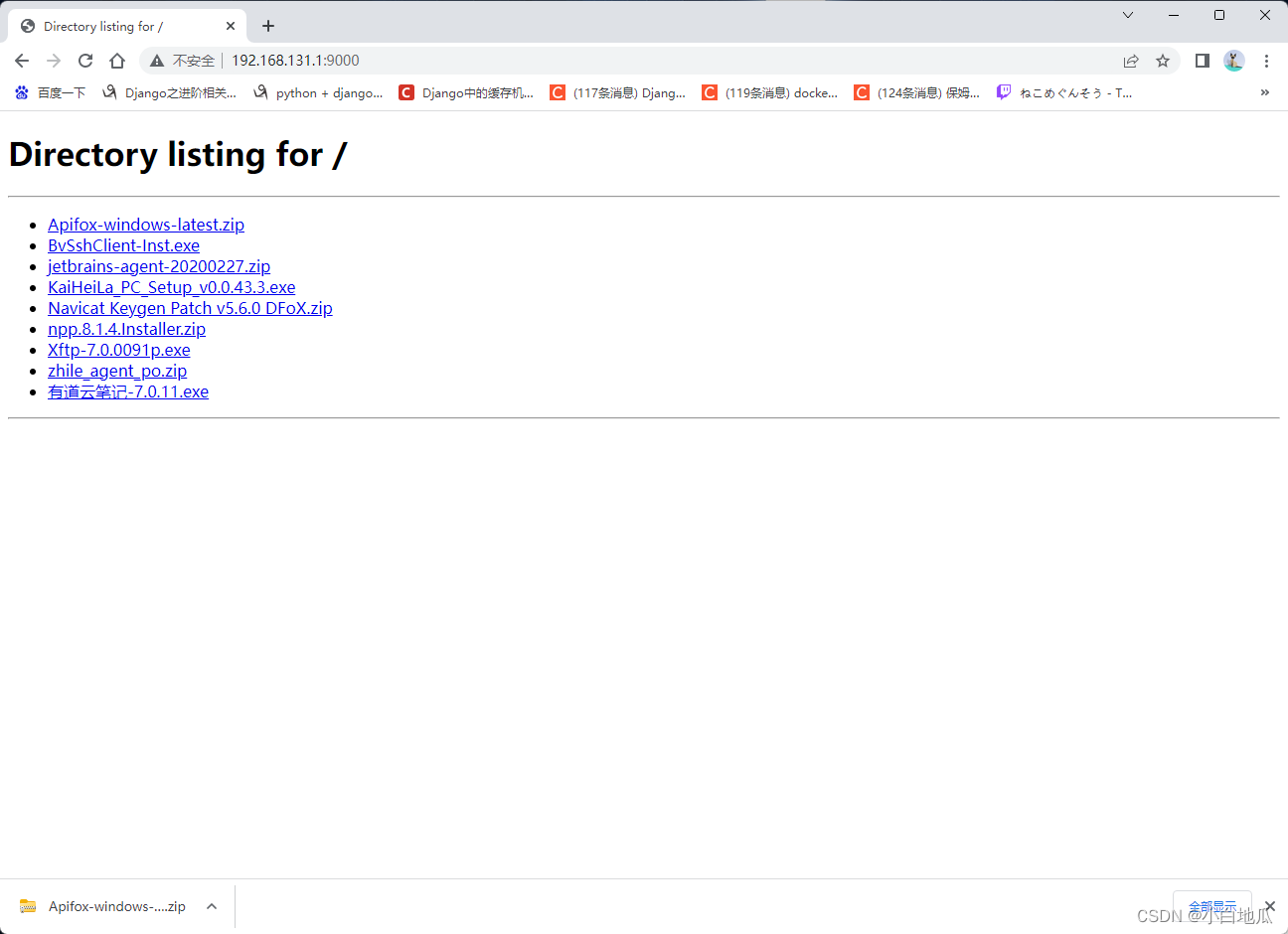This screenshot has width=1288, height=934.
Task: Expand the Apifox download options arrow
Action: coord(212,906)
